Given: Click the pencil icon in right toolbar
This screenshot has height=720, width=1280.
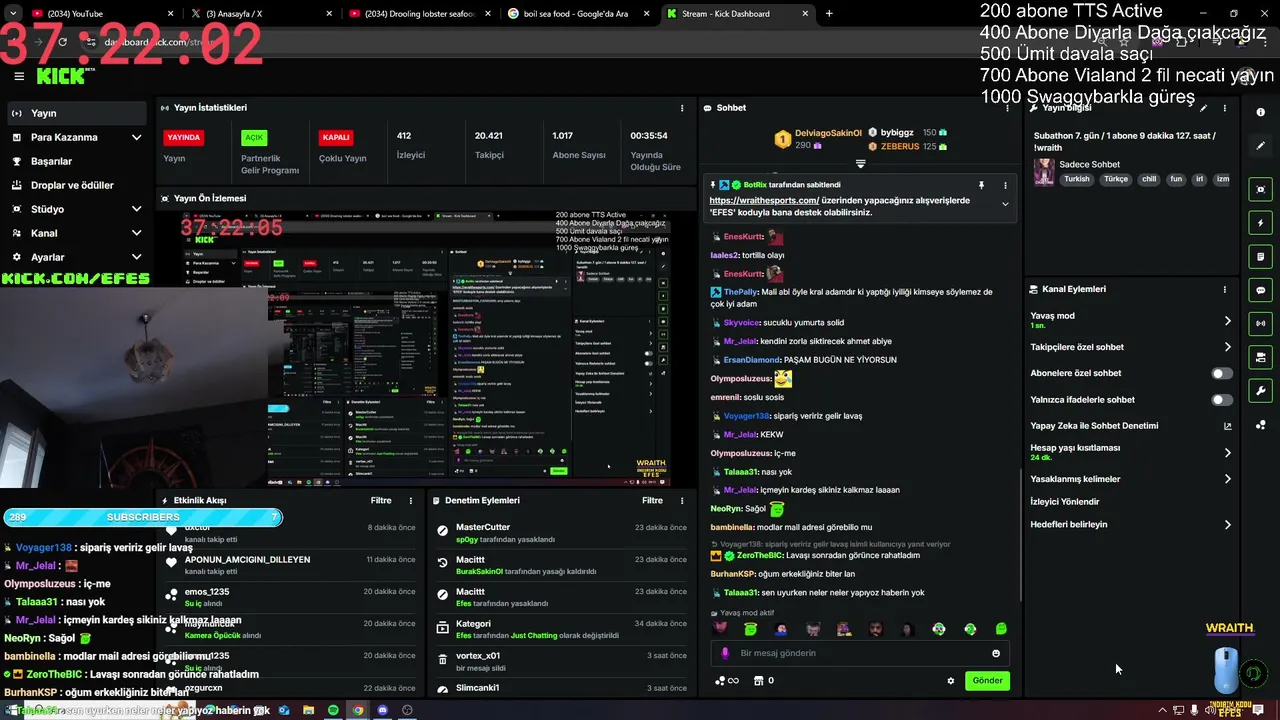Looking at the screenshot, I should [x=1260, y=146].
